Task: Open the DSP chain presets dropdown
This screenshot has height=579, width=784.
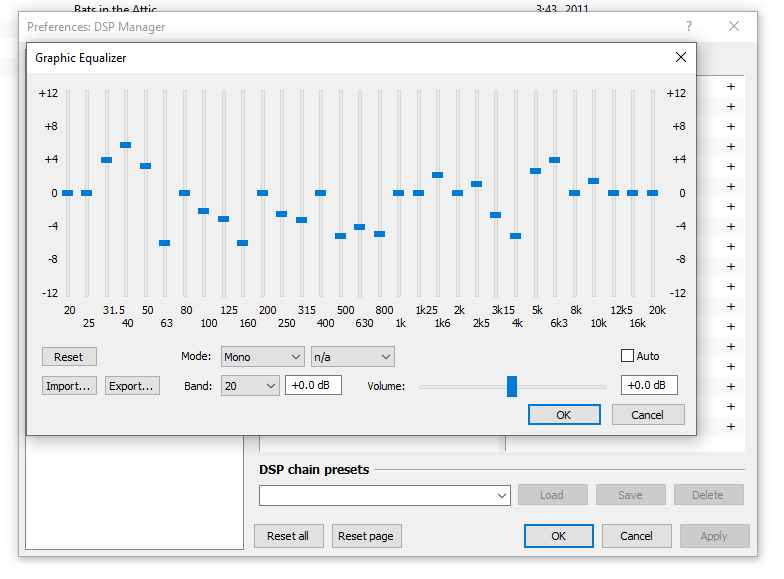Action: point(386,495)
